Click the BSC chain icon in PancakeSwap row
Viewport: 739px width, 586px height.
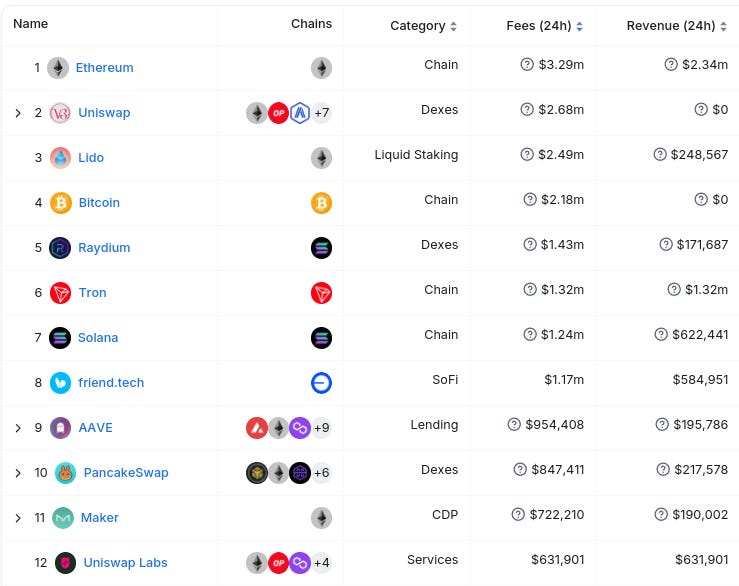[x=257, y=473]
